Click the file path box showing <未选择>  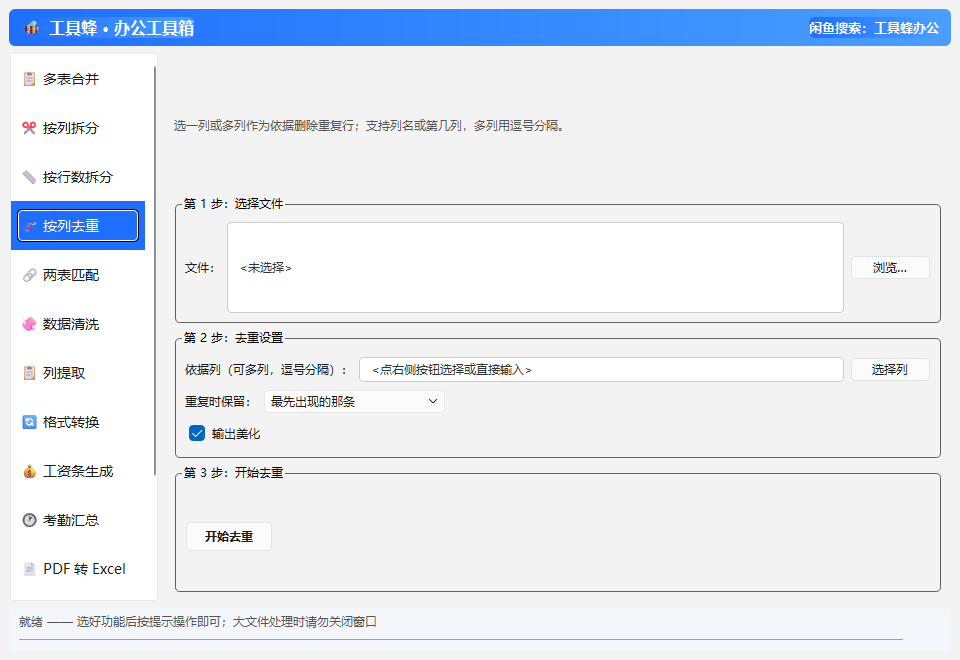pyautogui.click(x=535, y=268)
